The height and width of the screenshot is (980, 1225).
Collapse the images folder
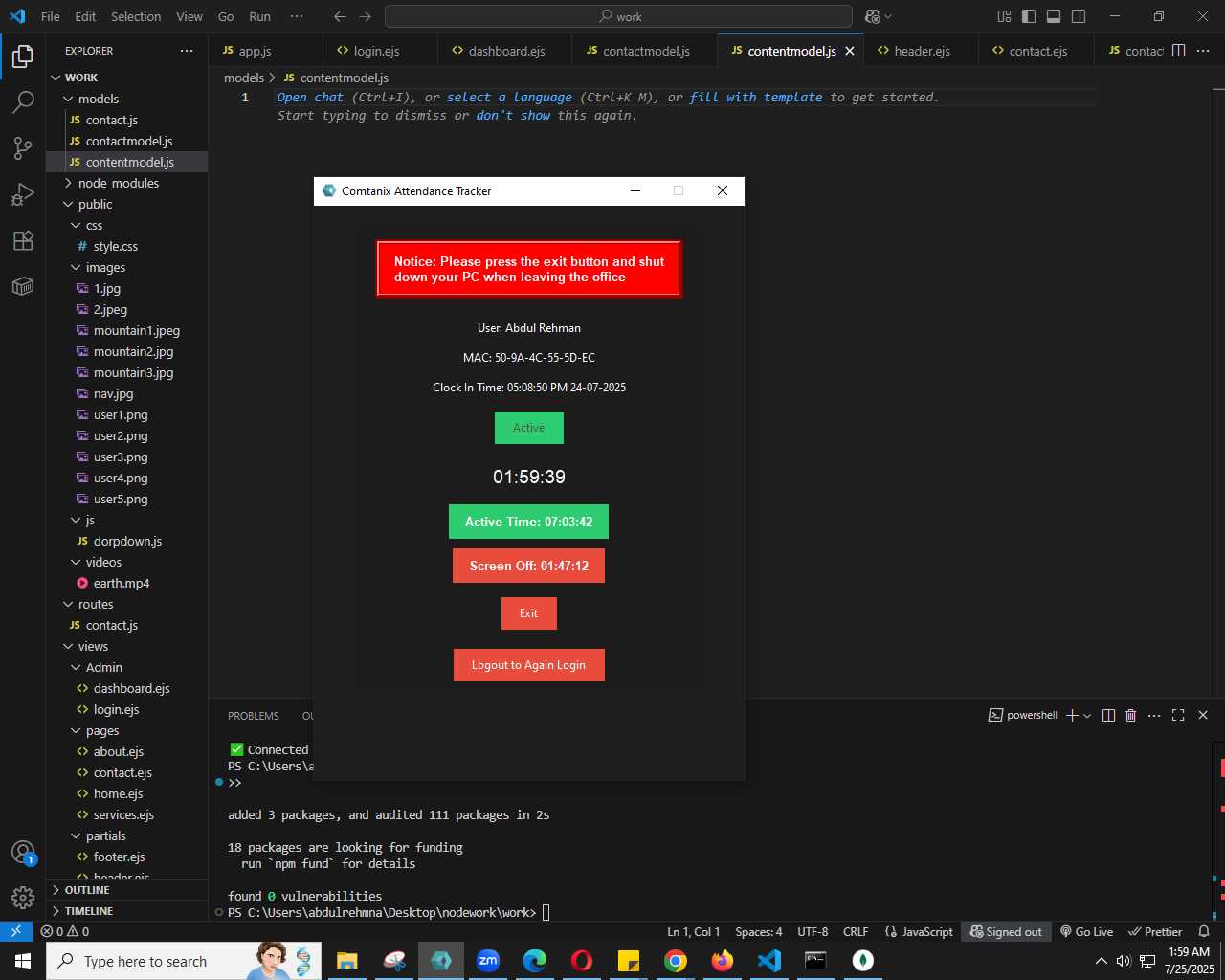pyautogui.click(x=127, y=267)
